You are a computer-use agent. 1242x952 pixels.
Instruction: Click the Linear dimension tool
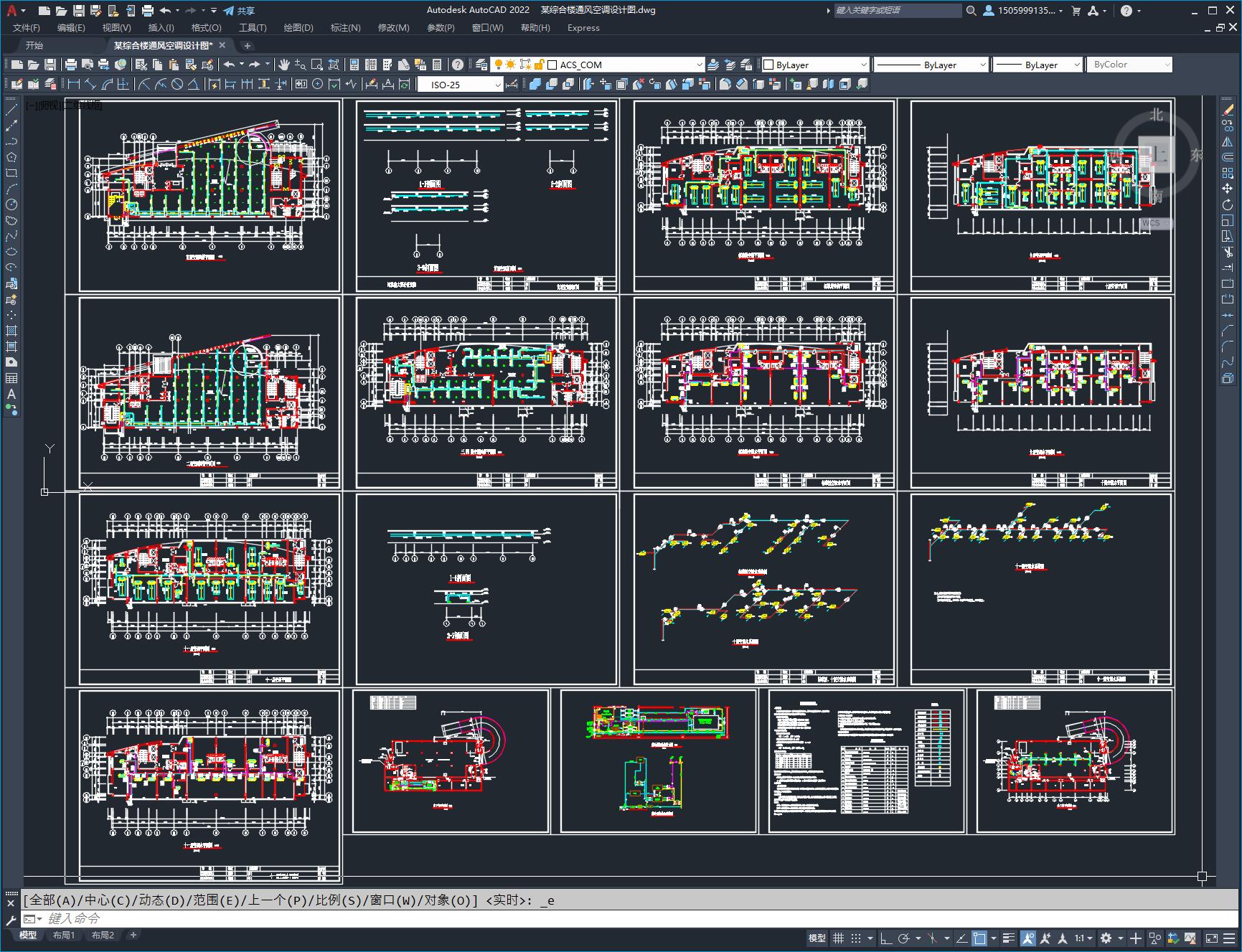[73, 84]
